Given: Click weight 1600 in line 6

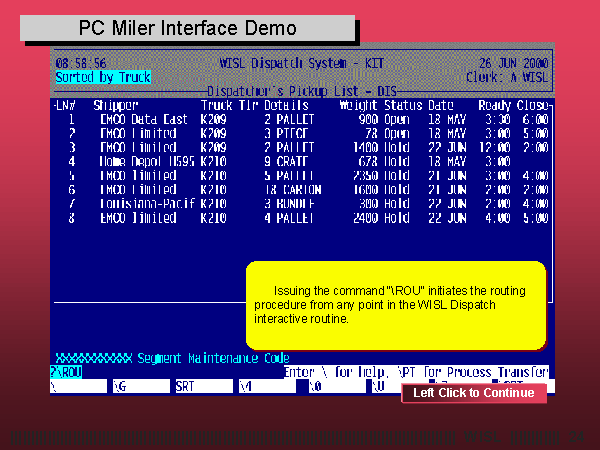Looking at the screenshot, I should [x=365, y=189].
